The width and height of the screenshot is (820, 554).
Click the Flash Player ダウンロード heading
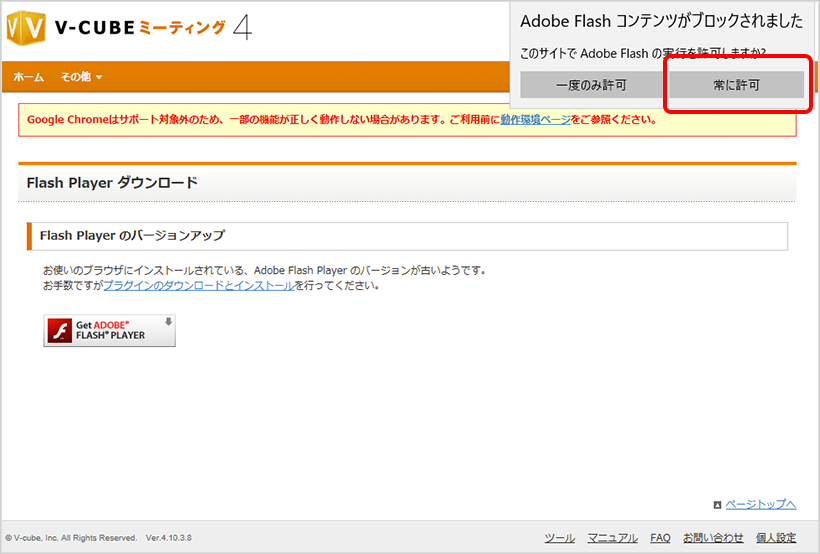[x=112, y=183]
